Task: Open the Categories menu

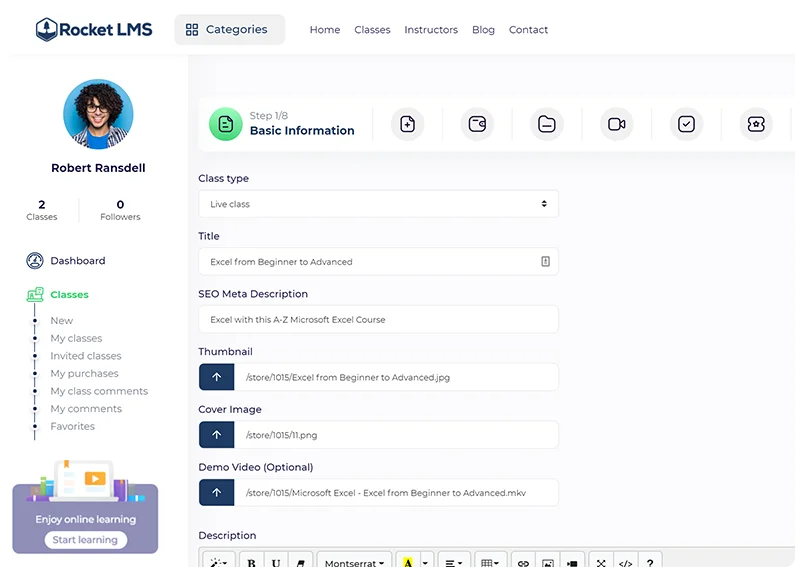Action: point(229,30)
